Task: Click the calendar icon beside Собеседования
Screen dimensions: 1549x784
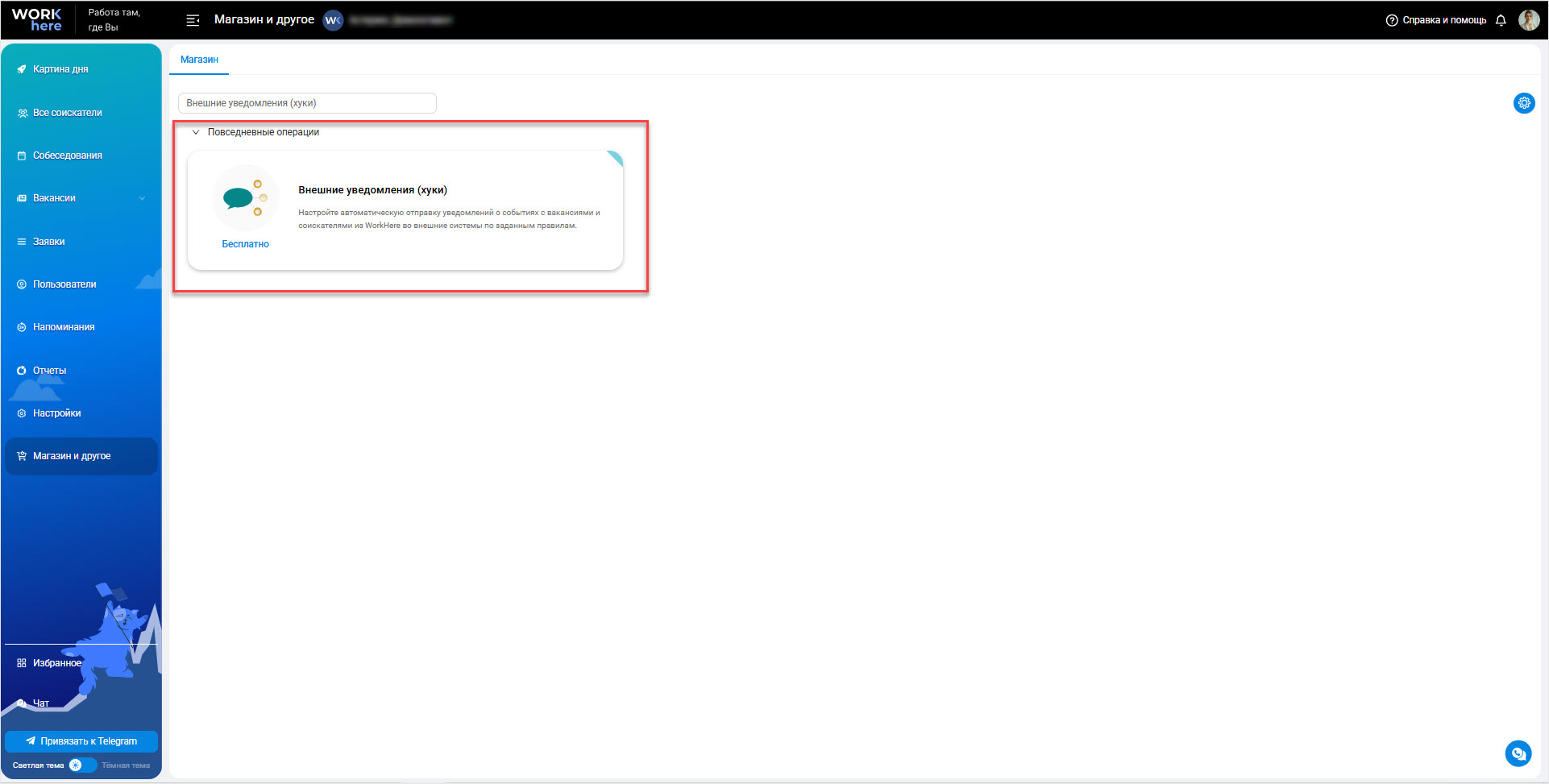Action: (22, 156)
